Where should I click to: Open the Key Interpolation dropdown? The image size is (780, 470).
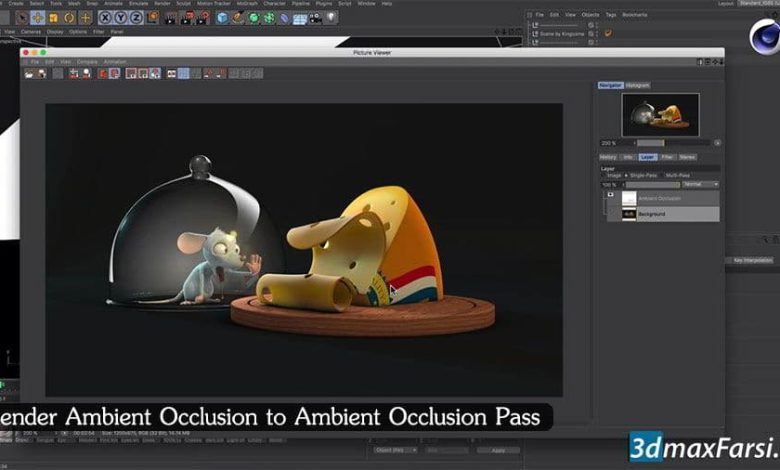[x=750, y=259]
